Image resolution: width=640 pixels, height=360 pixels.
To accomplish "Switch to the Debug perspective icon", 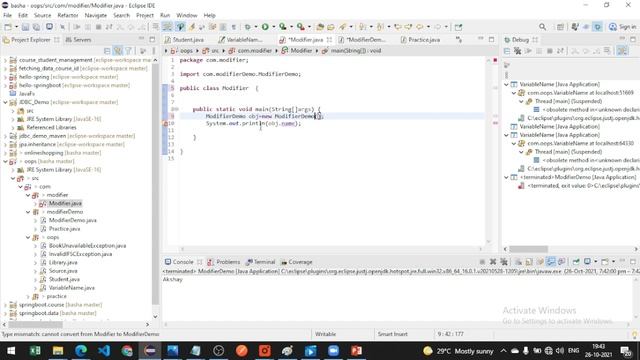I will point(598,27).
